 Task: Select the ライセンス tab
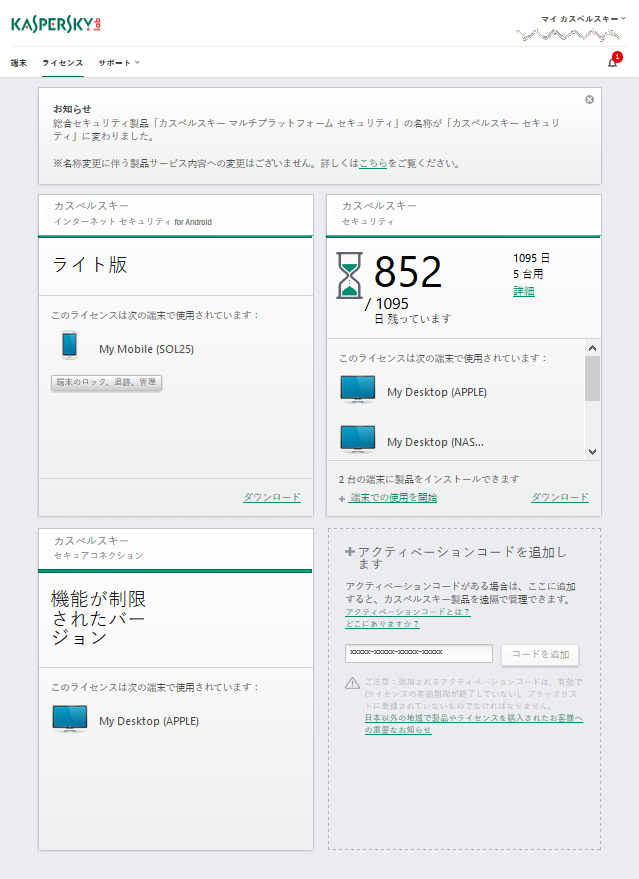click(62, 63)
